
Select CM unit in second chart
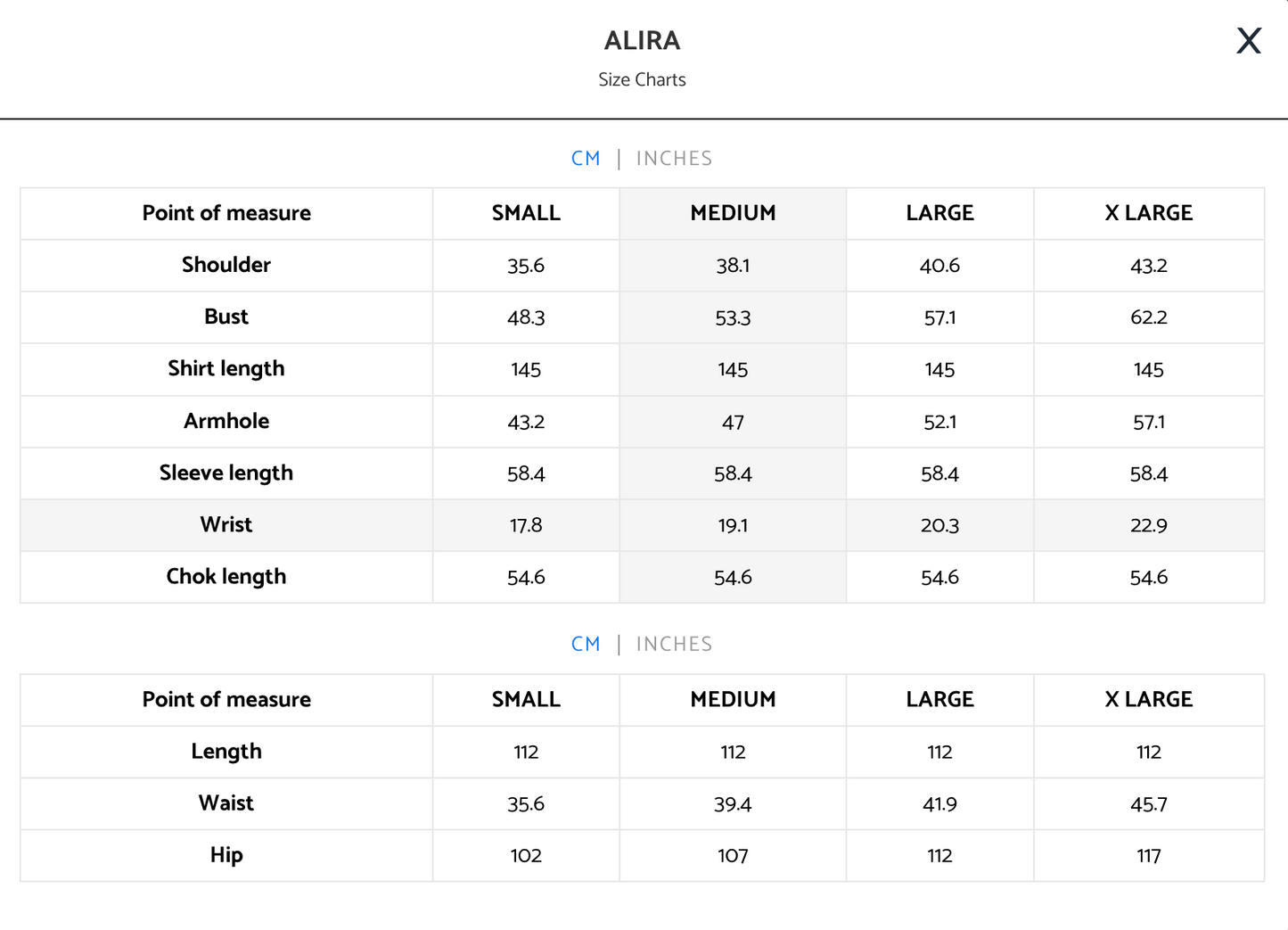pyautogui.click(x=586, y=644)
